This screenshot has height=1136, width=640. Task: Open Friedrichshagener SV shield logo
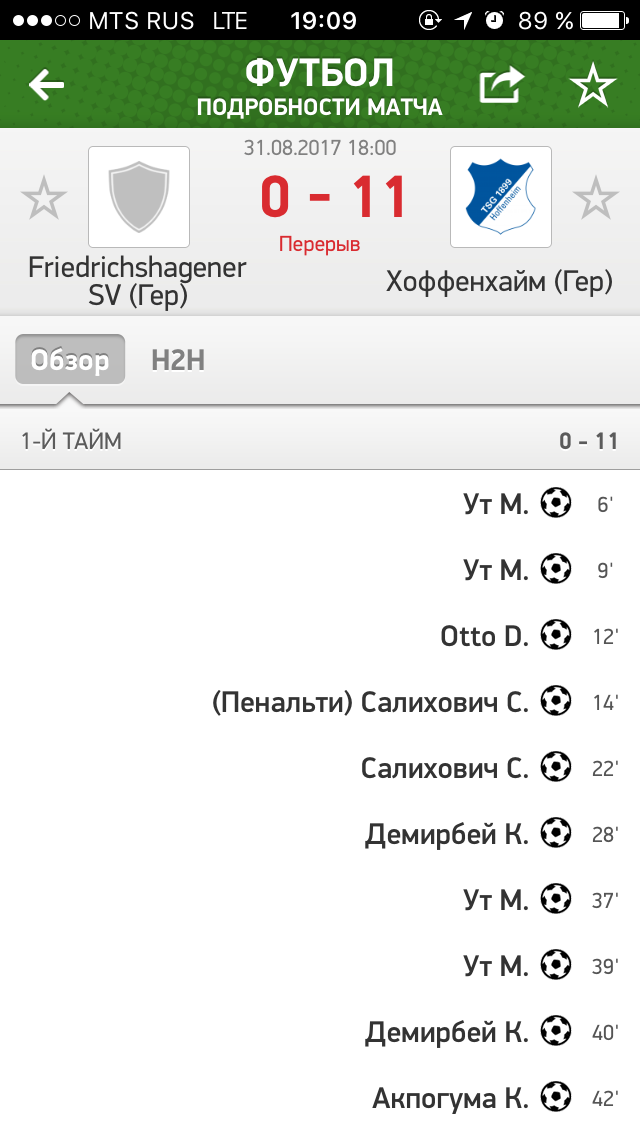(138, 197)
